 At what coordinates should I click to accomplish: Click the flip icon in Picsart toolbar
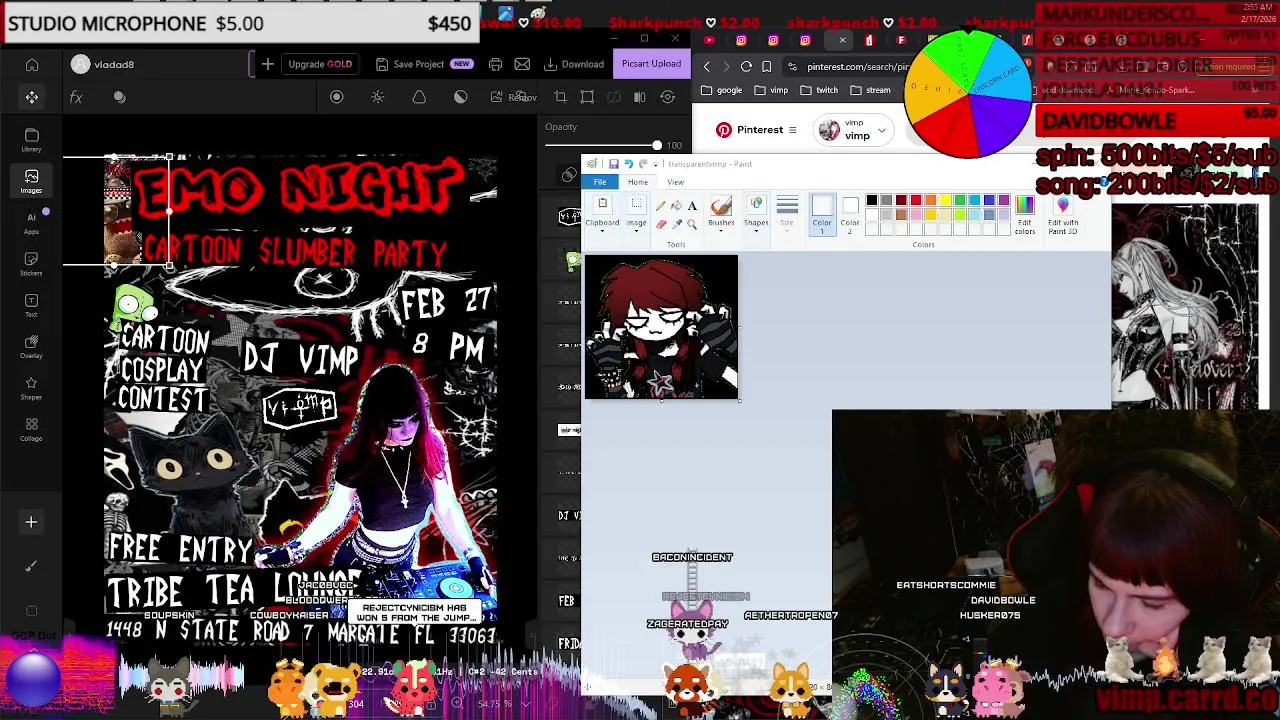(640, 97)
